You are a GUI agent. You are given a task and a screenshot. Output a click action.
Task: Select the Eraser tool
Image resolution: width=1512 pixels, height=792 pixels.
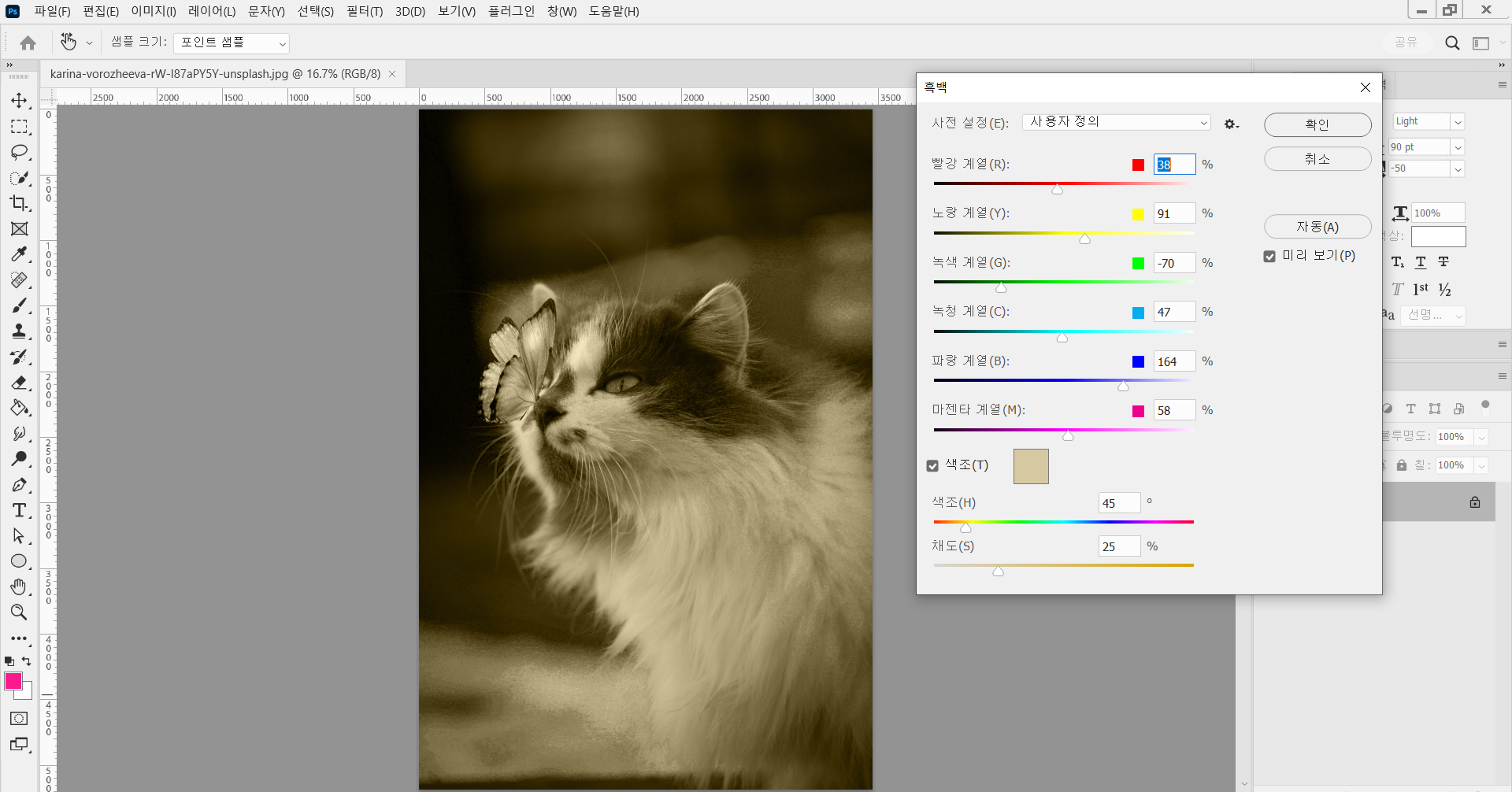click(19, 383)
